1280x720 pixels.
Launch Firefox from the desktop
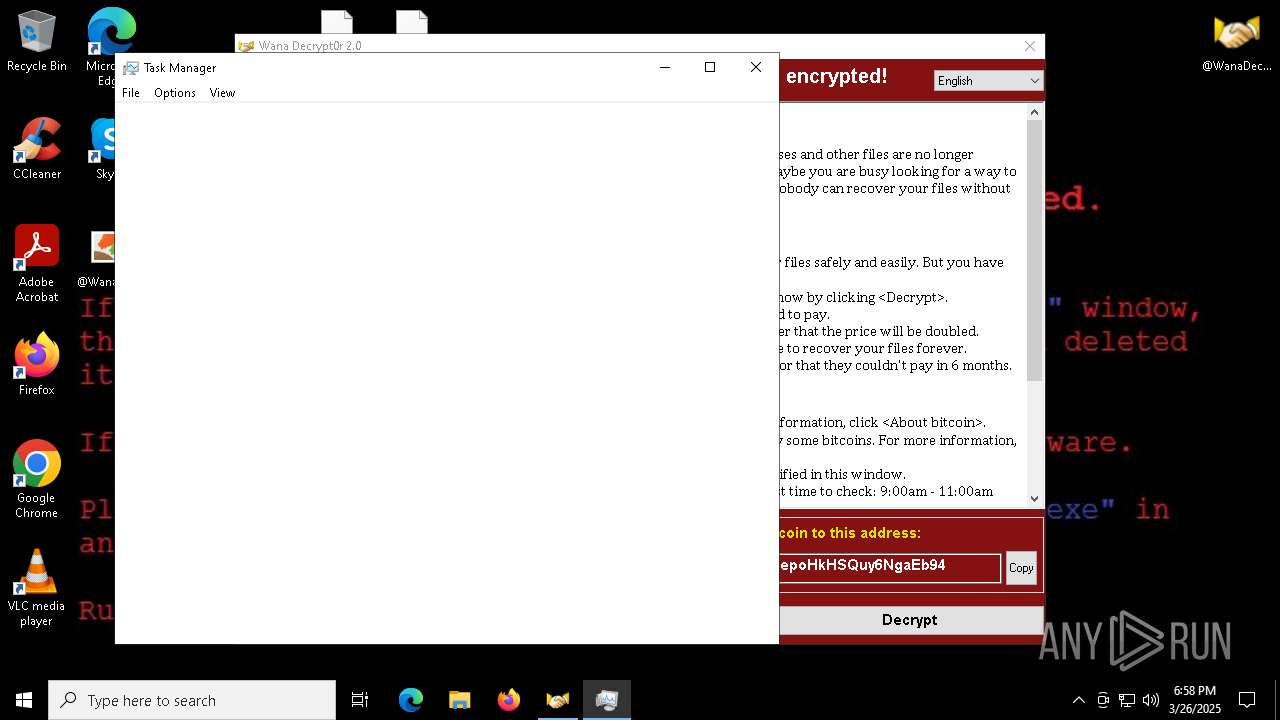click(36, 364)
